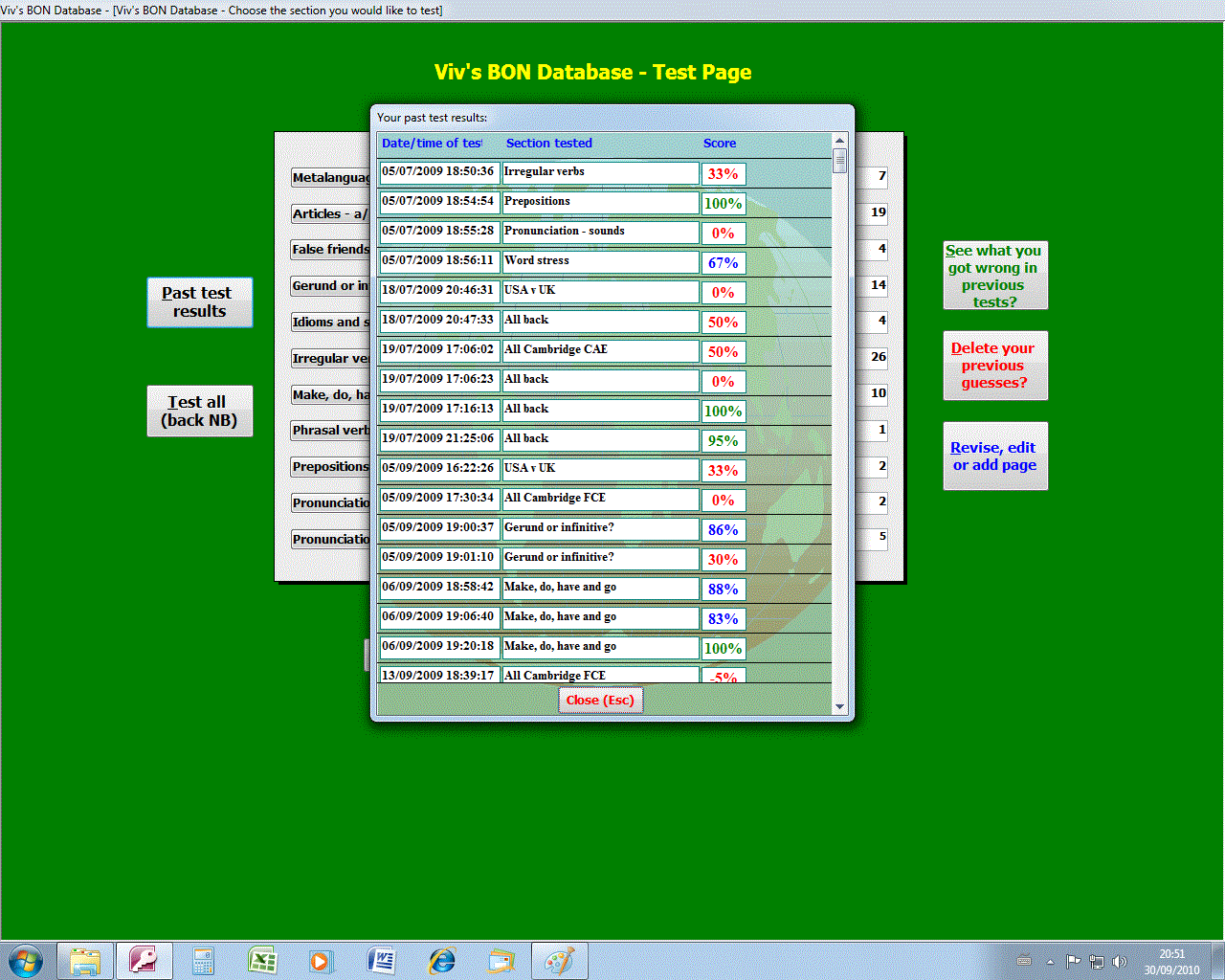This screenshot has height=980, width=1225.
Task: Launch Microsoft Word from the taskbar
Action: pyautogui.click(x=381, y=960)
